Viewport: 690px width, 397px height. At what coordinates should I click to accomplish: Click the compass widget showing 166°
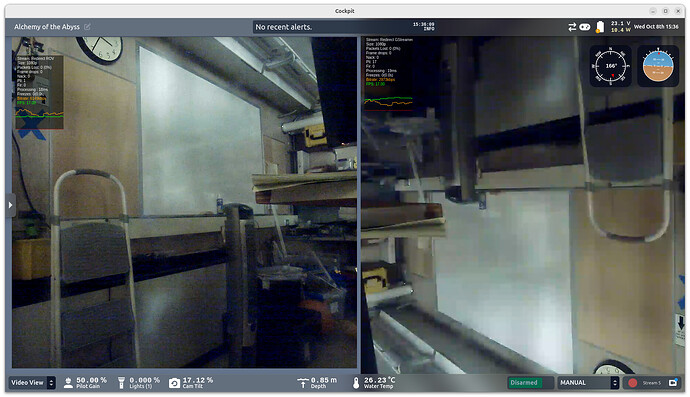click(610, 66)
